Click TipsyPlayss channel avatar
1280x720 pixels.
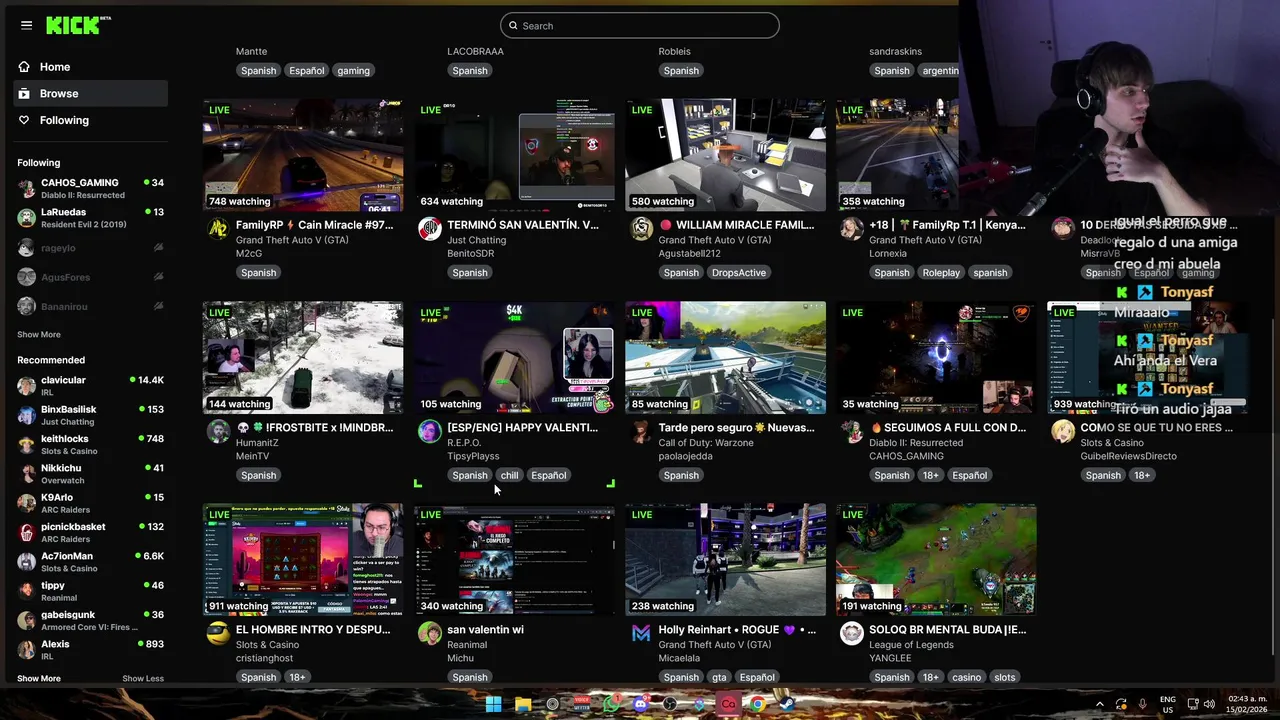pyautogui.click(x=429, y=431)
